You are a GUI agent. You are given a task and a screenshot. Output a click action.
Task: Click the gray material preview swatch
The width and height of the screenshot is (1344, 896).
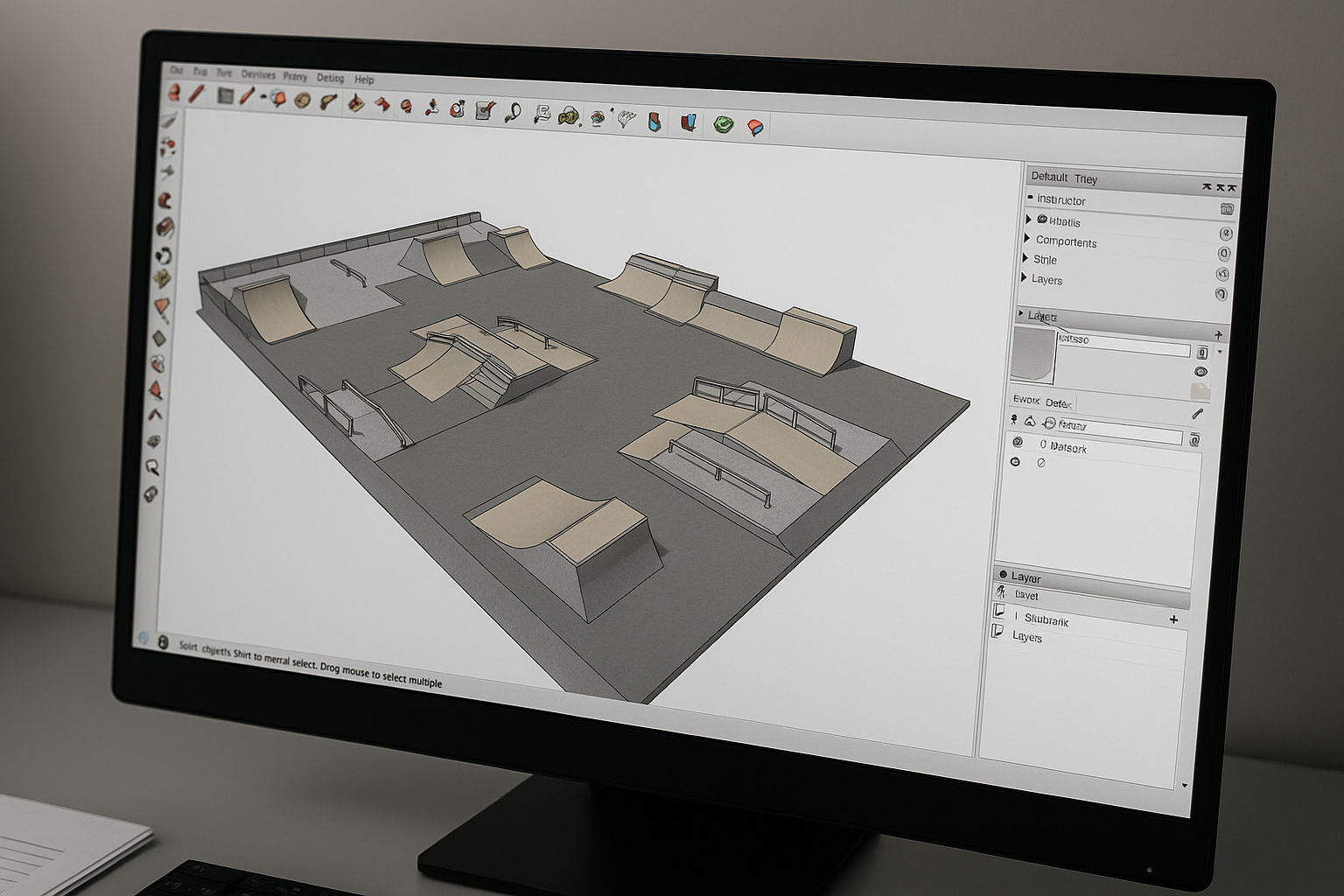pyautogui.click(x=1033, y=353)
